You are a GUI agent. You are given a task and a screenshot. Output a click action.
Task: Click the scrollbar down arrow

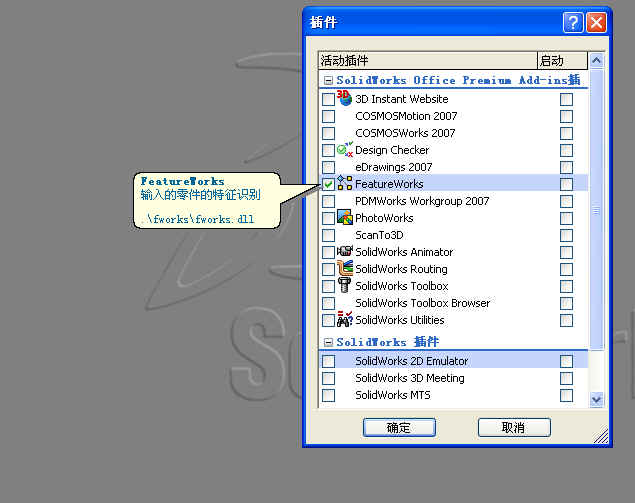pyautogui.click(x=596, y=399)
